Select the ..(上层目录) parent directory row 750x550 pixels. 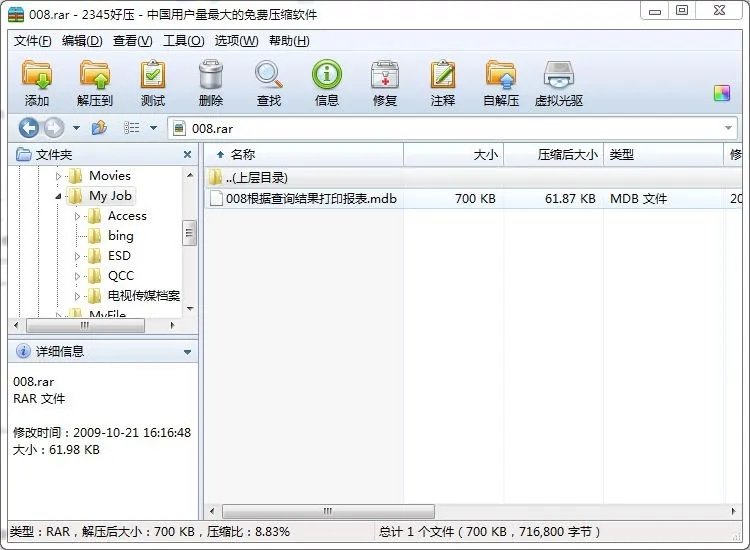[474, 177]
